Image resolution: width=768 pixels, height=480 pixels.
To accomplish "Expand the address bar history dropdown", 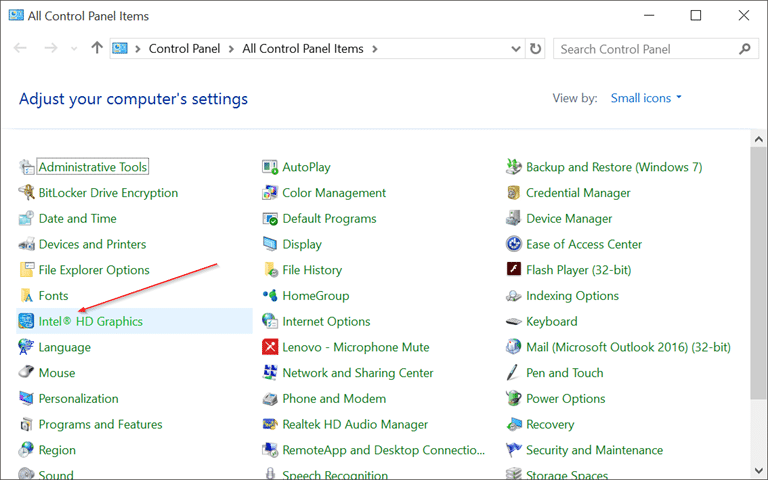I will point(515,48).
